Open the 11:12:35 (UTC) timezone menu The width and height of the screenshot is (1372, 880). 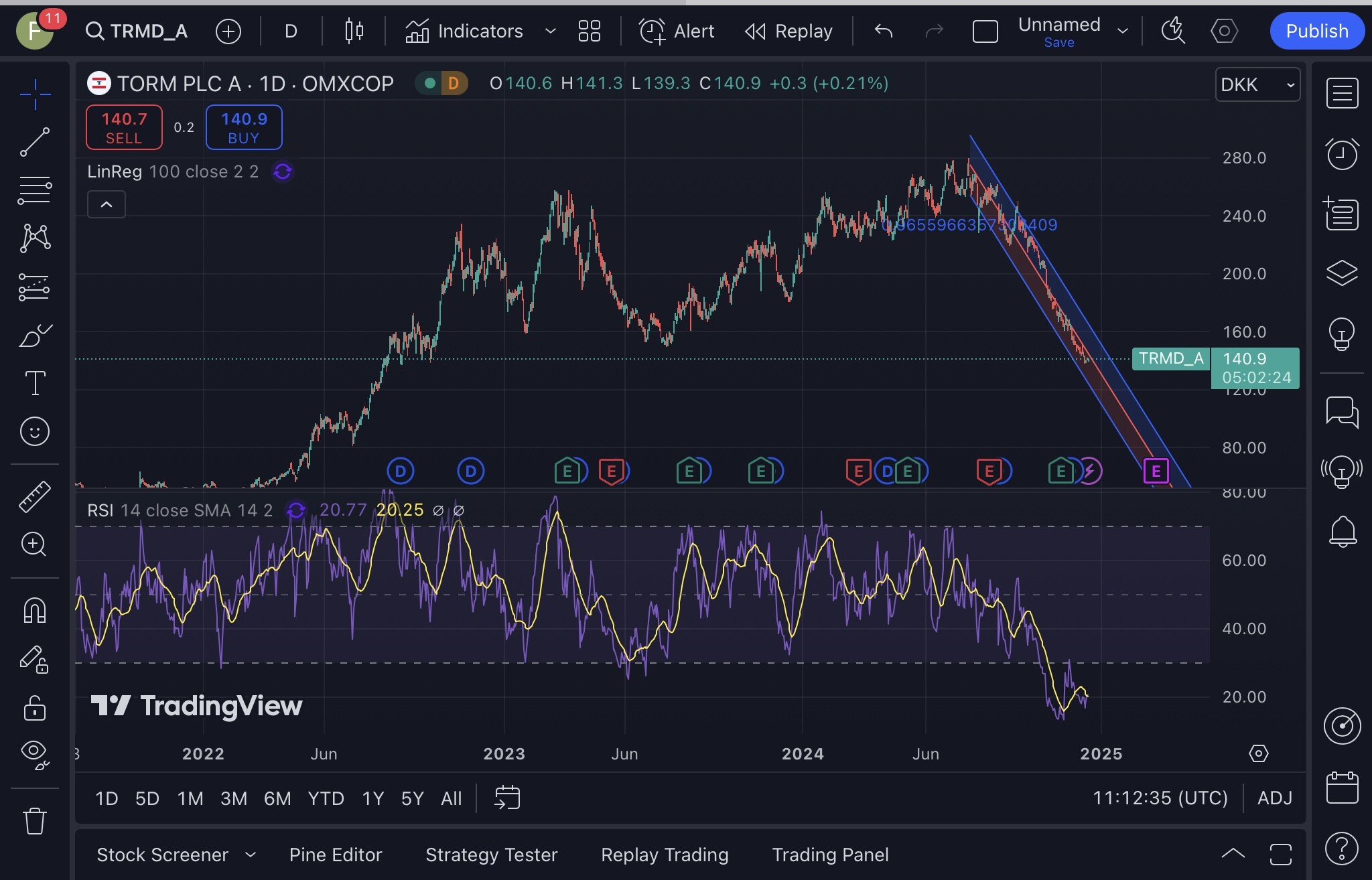[1160, 798]
